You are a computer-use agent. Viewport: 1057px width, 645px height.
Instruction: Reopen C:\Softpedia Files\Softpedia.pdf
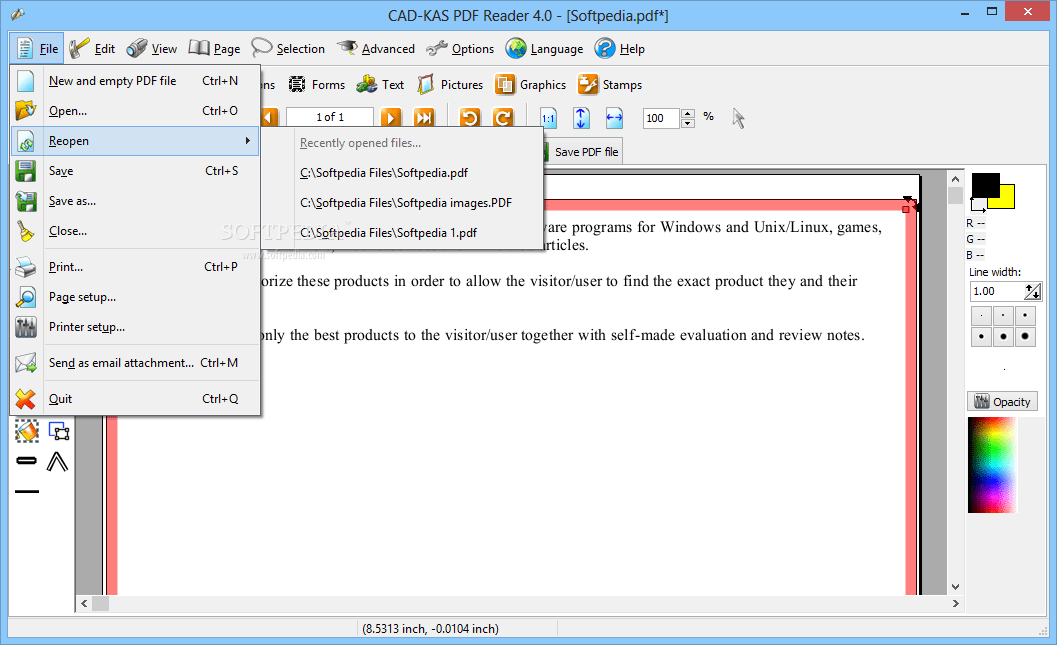click(x=384, y=173)
